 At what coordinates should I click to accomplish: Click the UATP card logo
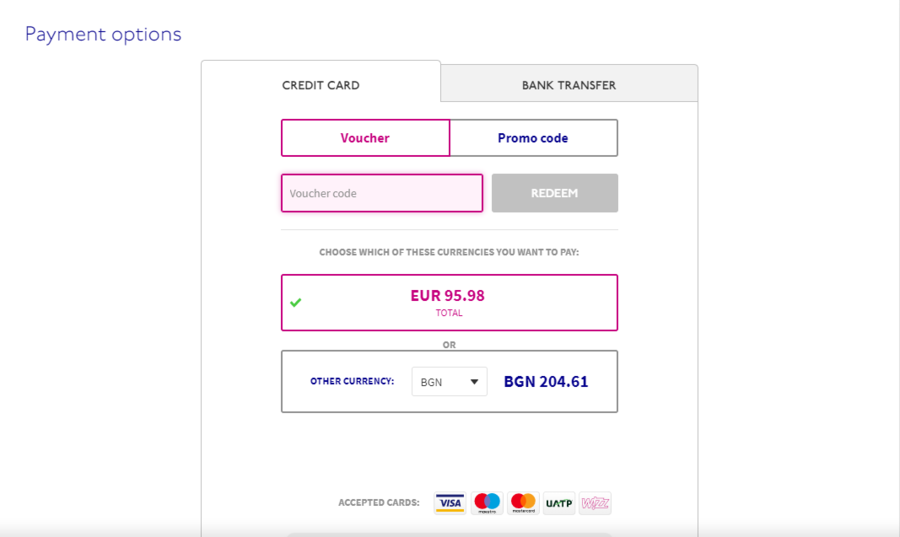559,503
